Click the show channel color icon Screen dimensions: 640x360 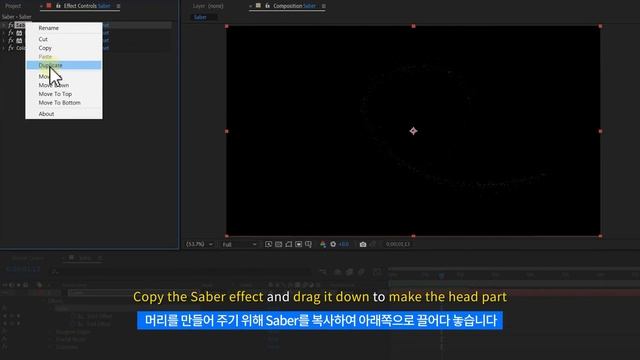(x=323, y=244)
